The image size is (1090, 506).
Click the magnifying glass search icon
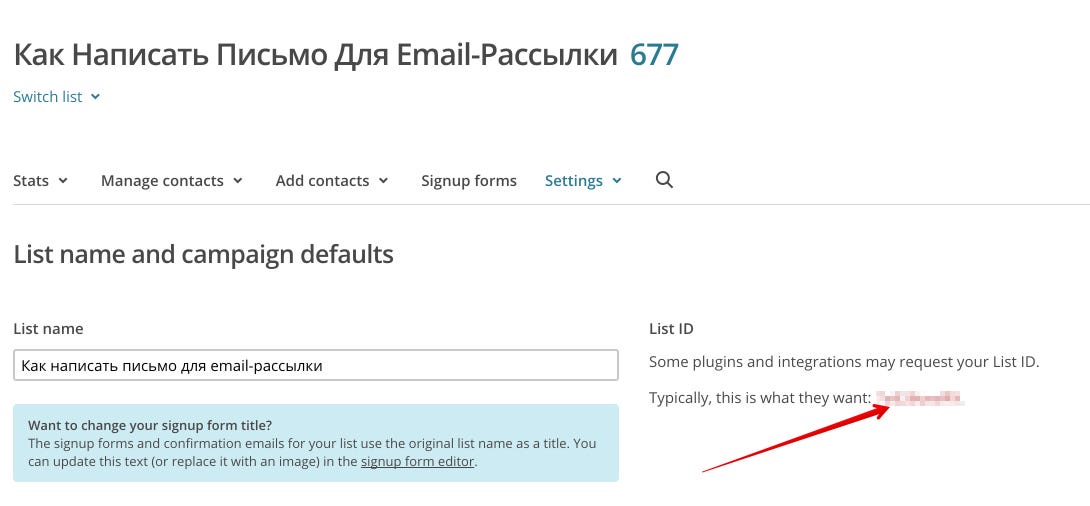[x=664, y=180]
